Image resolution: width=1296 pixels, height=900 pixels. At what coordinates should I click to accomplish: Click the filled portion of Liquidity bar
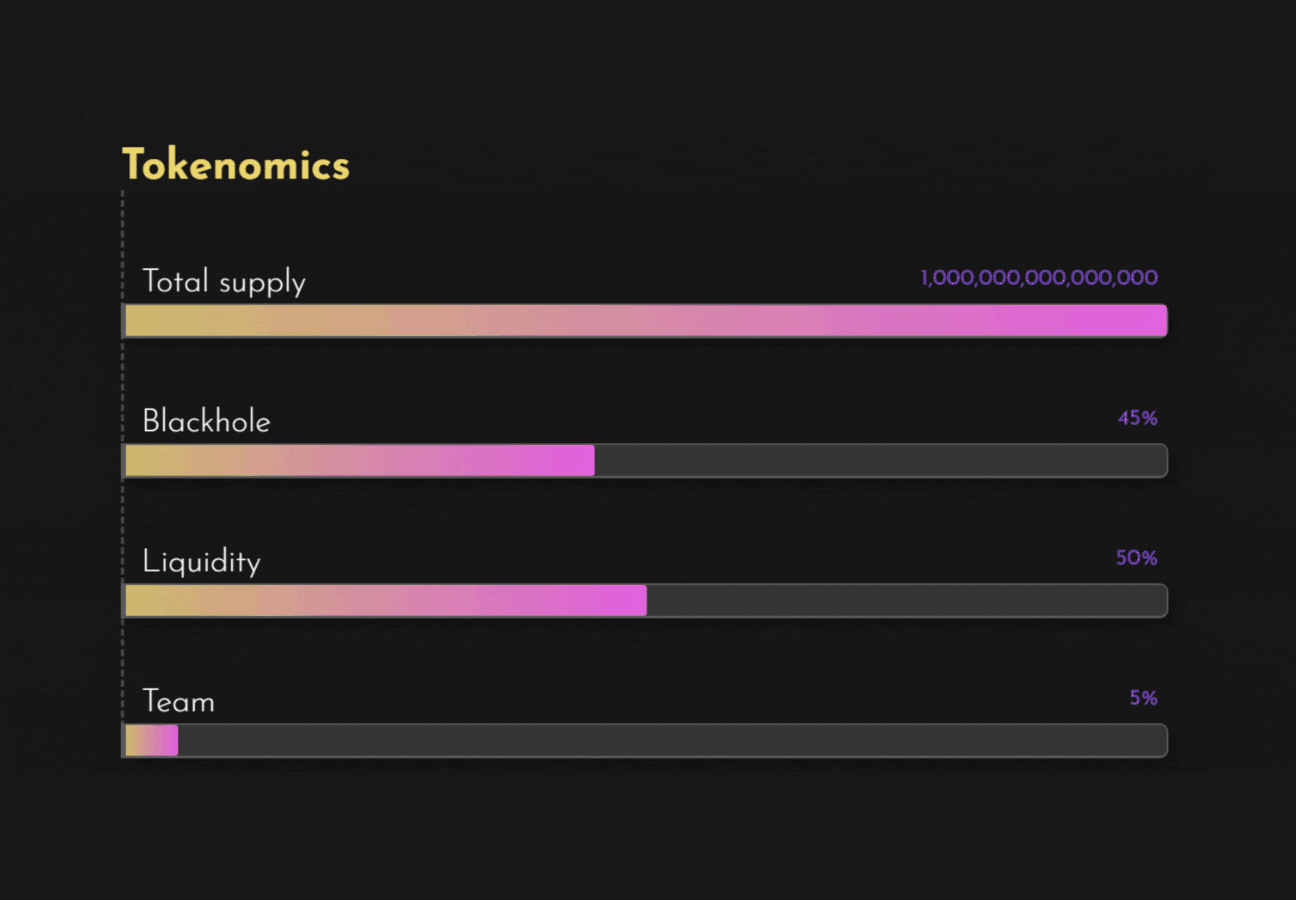[385, 601]
